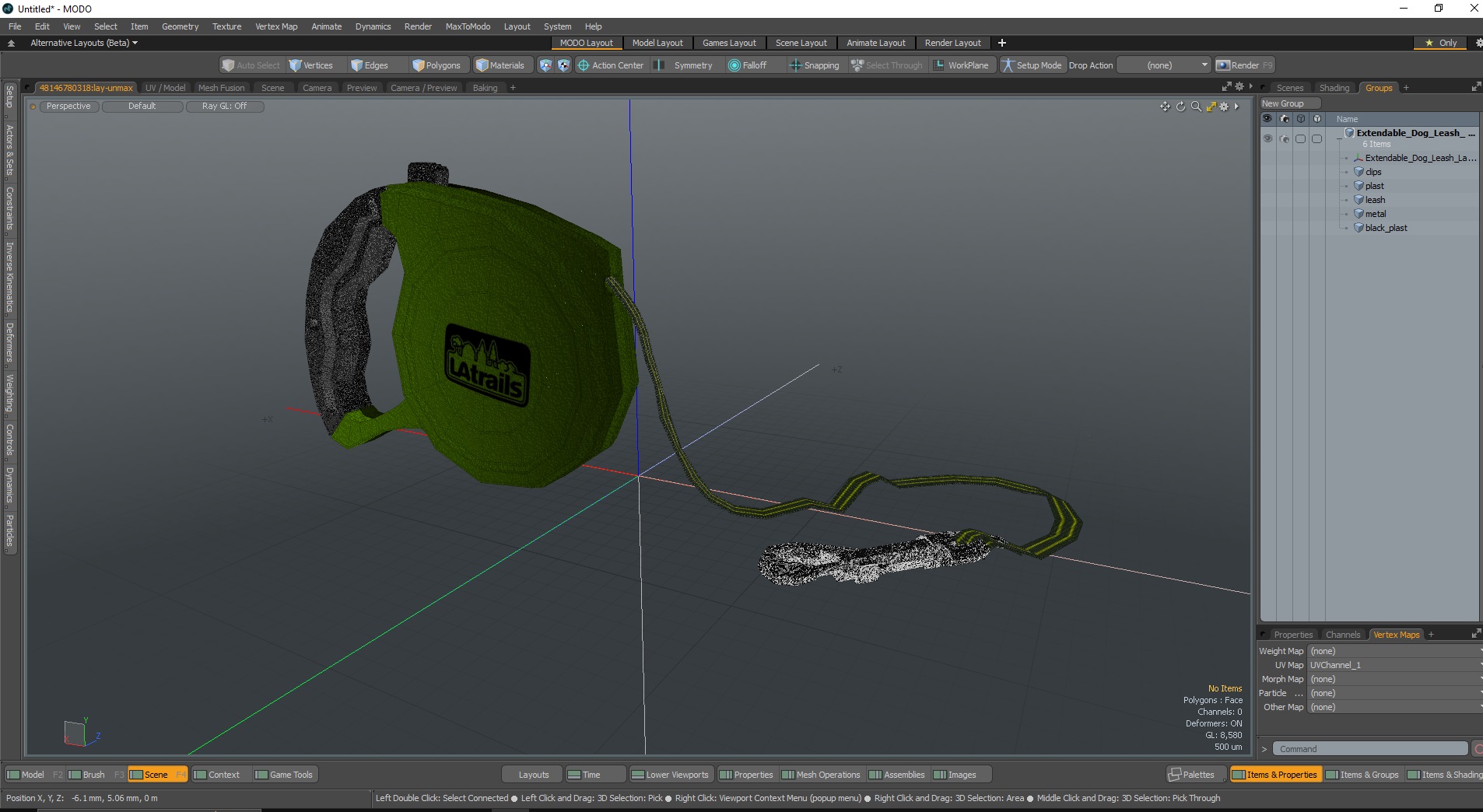Viewport: 1483px width, 812px height.
Task: Open the MaxToModo menu
Action: pos(468,26)
